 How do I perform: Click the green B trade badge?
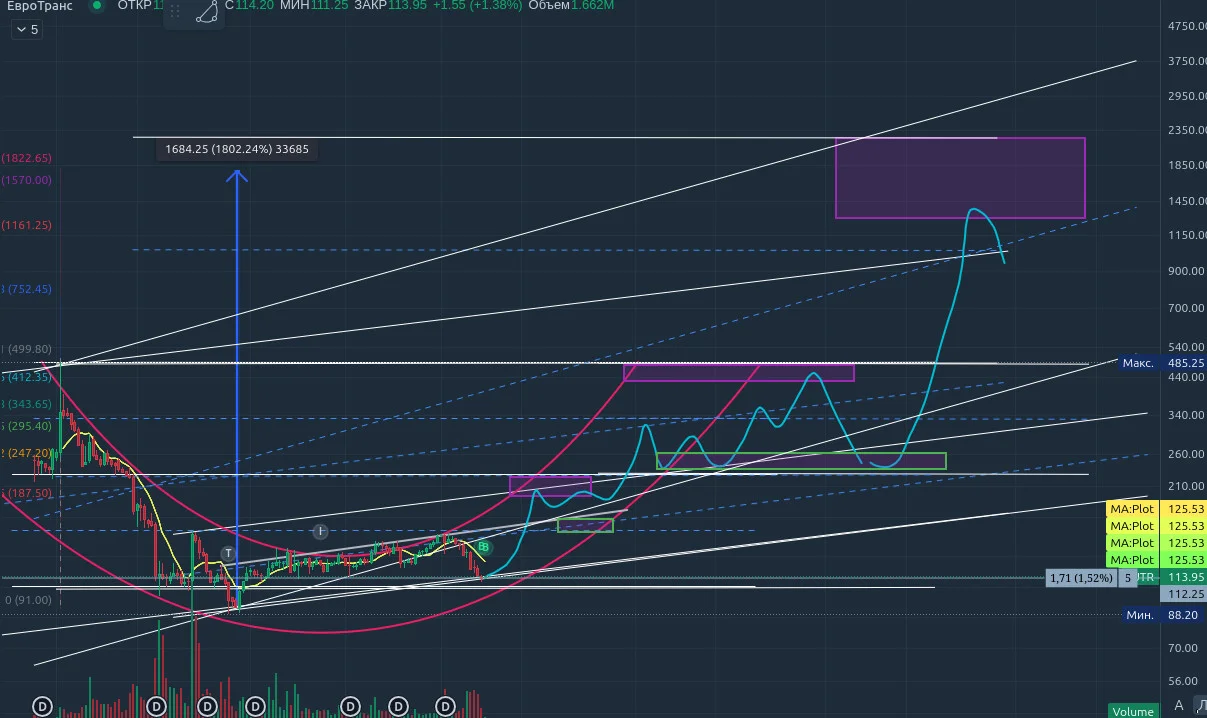tap(484, 547)
